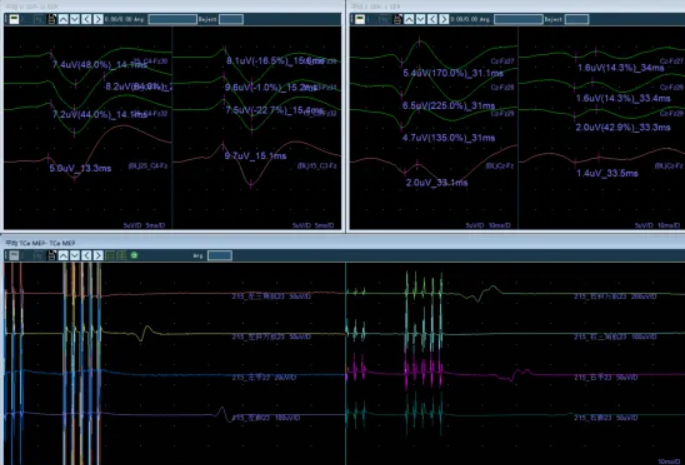This screenshot has width=685, height=465.
Task: Click down arrow in TCe MEP window toolbar
Action: [x=75, y=255]
